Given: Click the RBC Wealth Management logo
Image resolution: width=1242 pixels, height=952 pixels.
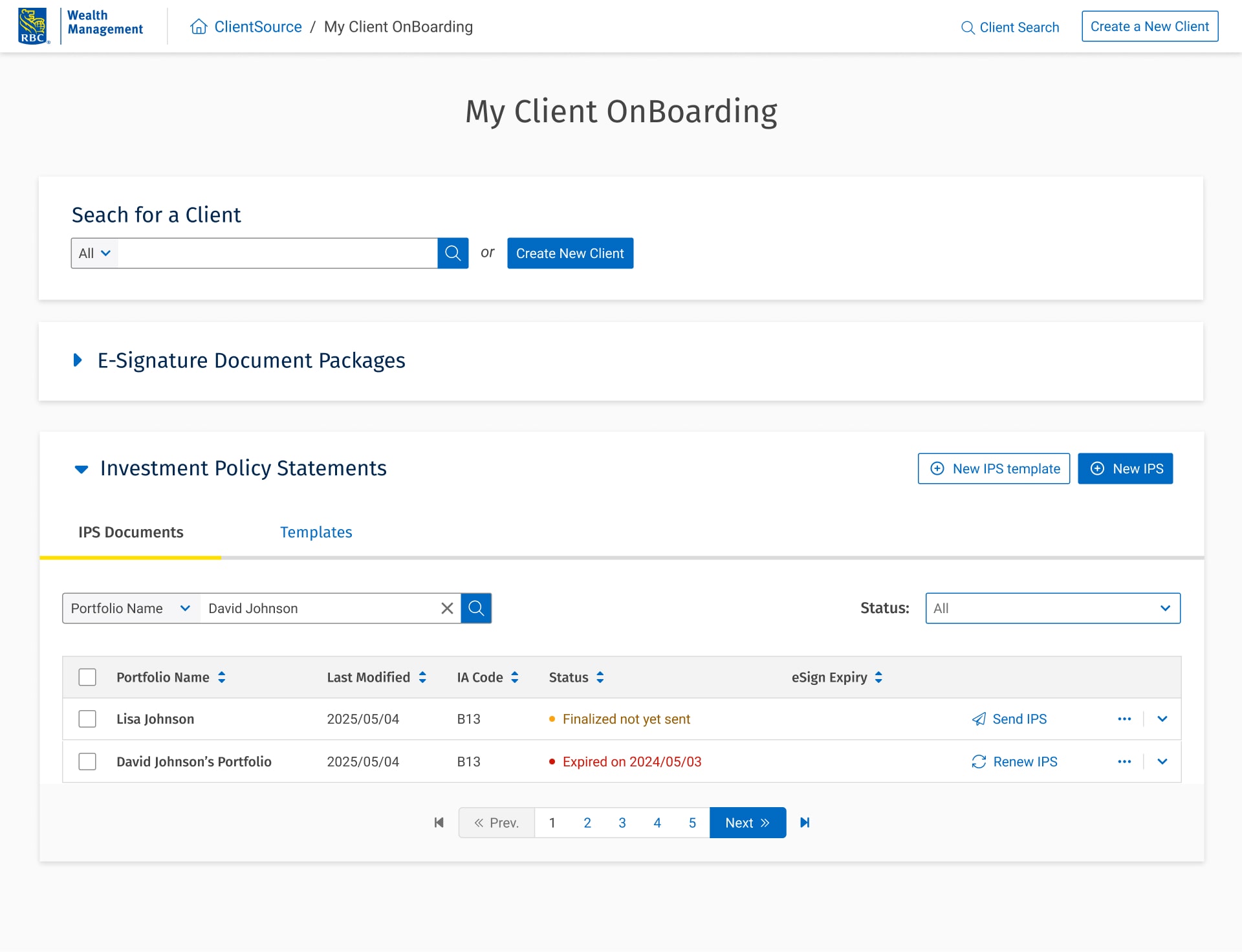Looking at the screenshot, I should [81, 26].
